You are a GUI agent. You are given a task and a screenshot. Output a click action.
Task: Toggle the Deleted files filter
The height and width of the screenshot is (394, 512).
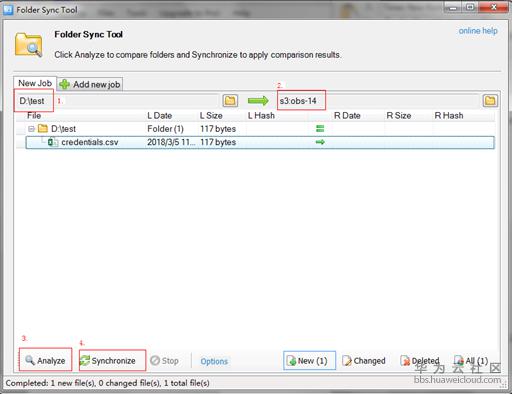[420, 360]
